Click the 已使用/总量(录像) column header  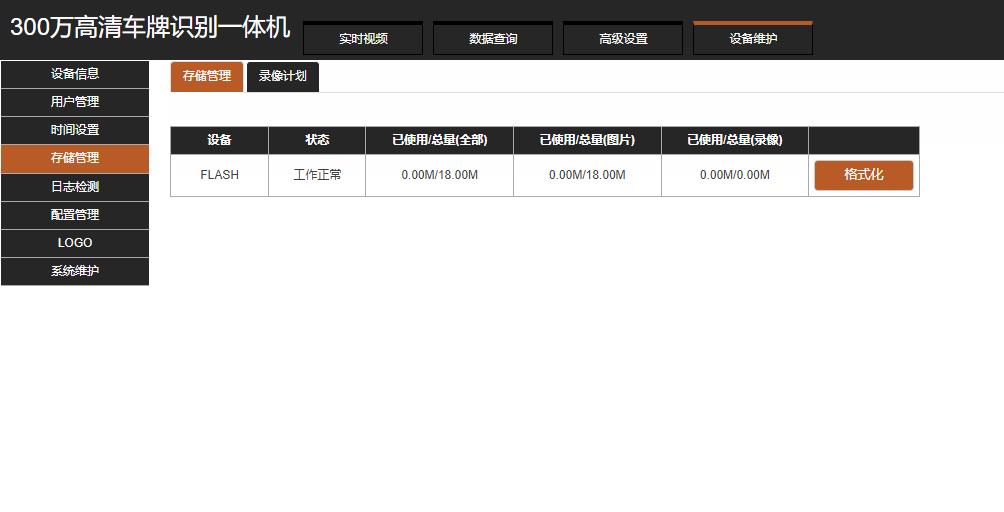click(735, 140)
